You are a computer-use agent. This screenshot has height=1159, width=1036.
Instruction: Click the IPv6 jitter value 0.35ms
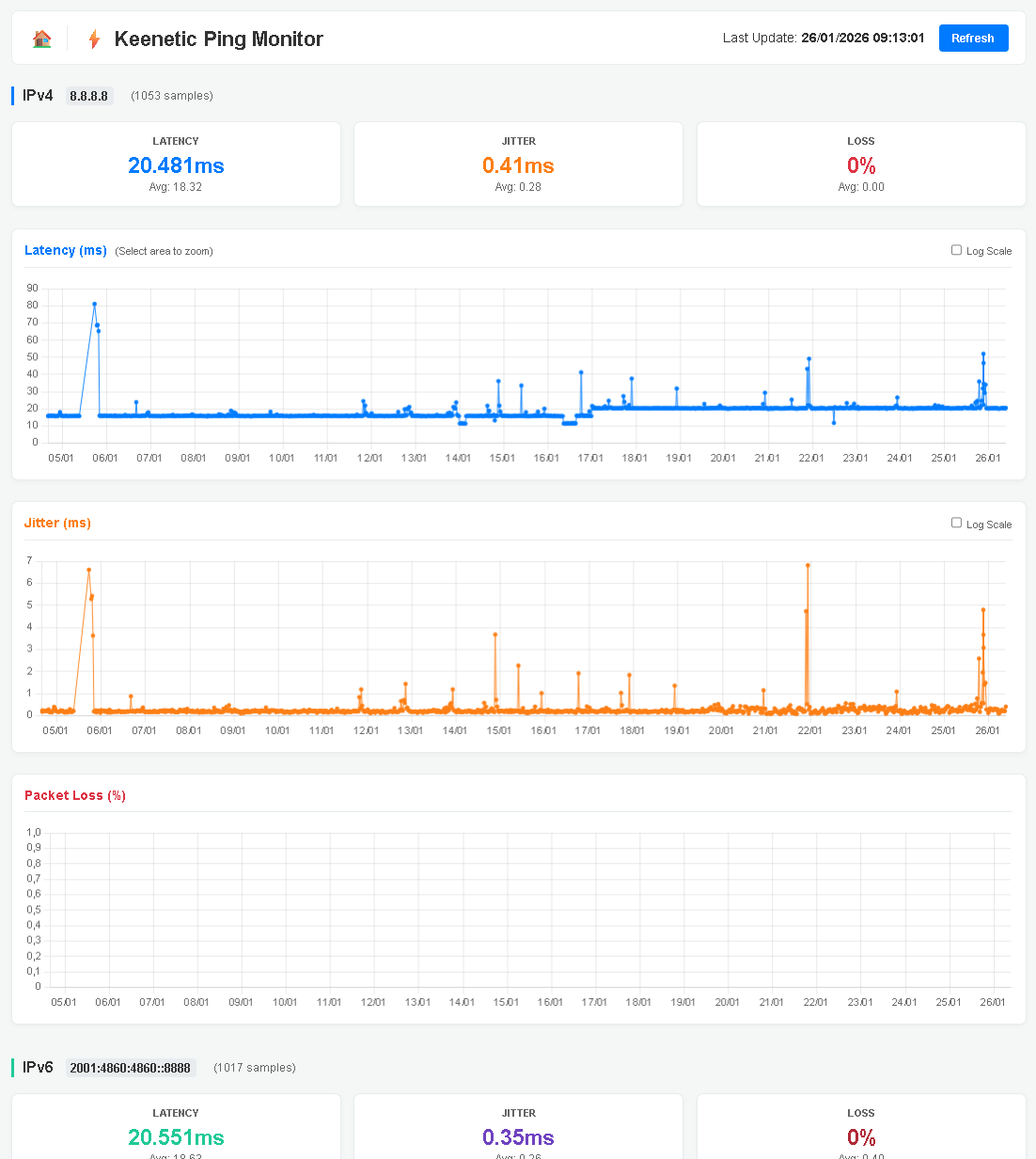518,1137
